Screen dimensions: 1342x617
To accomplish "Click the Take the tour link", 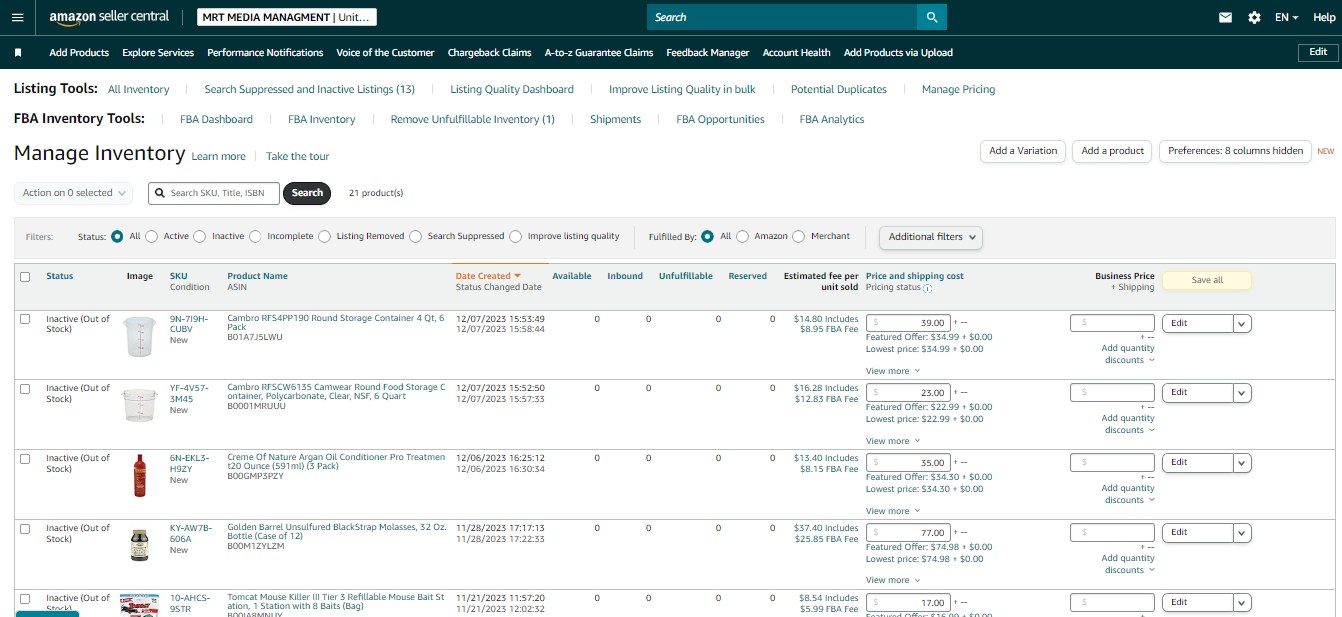I will 297,156.
